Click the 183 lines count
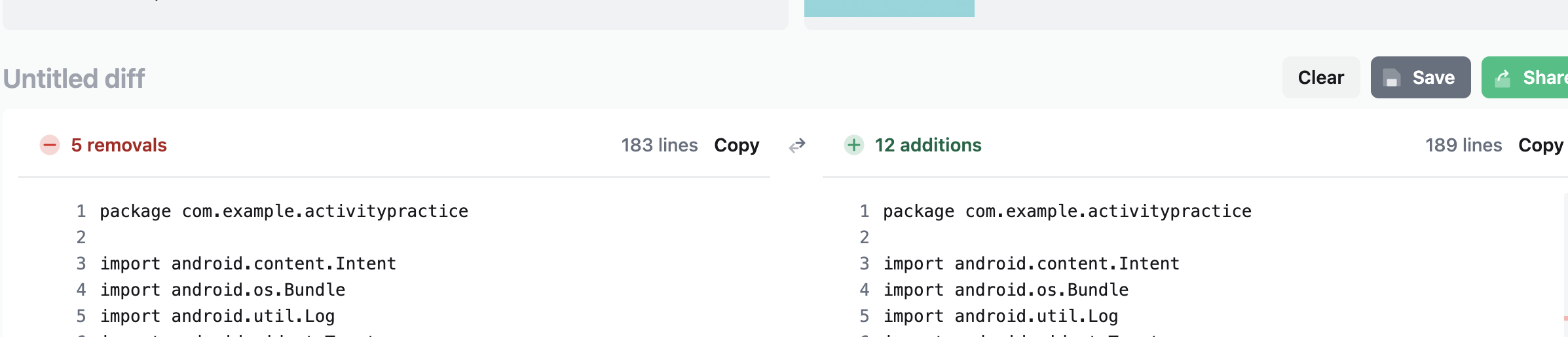The image size is (1568, 337). 660,145
